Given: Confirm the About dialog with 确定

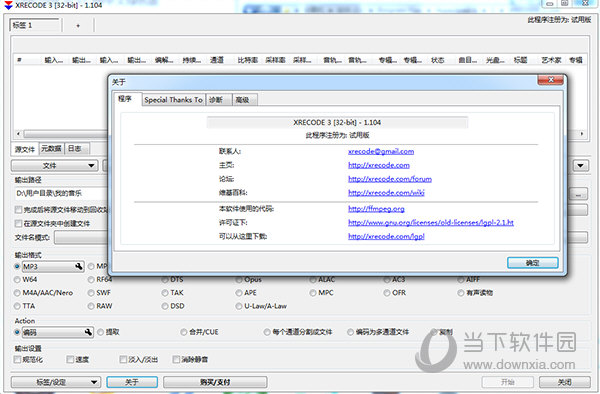Looking at the screenshot, I should (533, 263).
